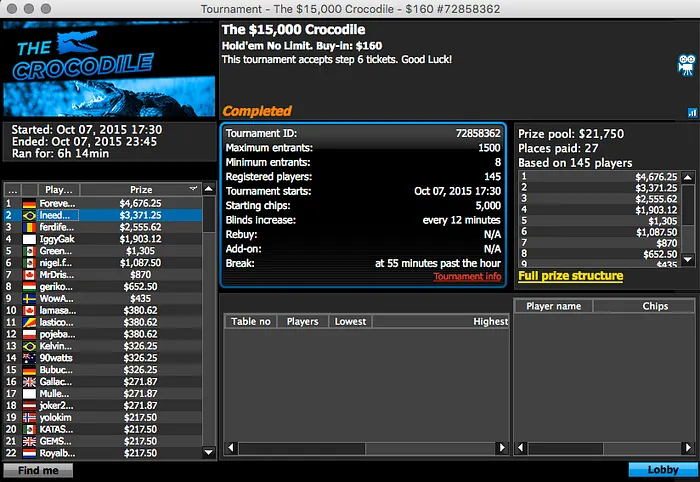Sort players by Prize column dropdown arrow
This screenshot has width=700, height=482.
pyautogui.click(x=193, y=189)
